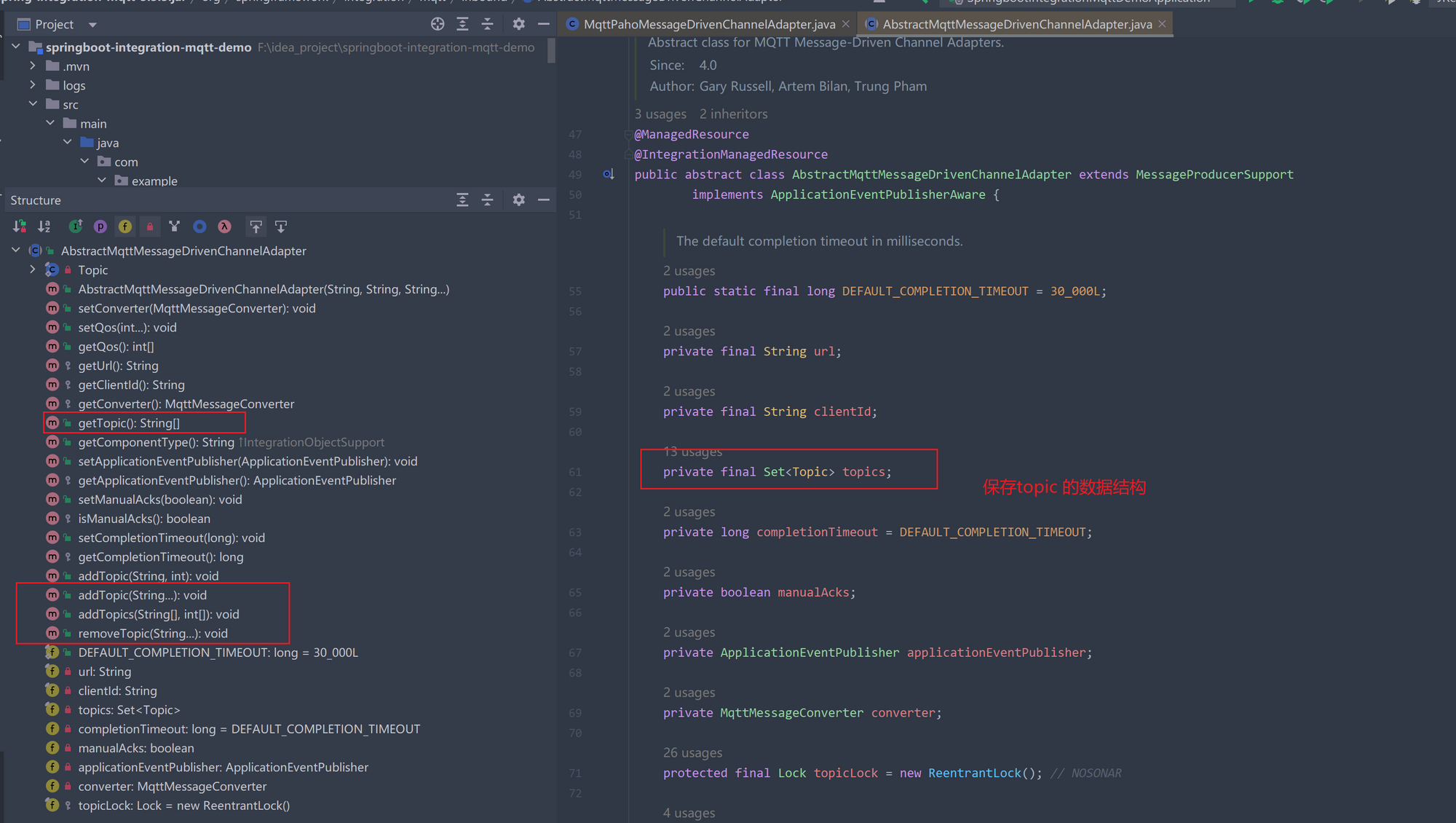Click the implemented gutter icon on line 49
The image size is (1456, 823).
[x=608, y=174]
